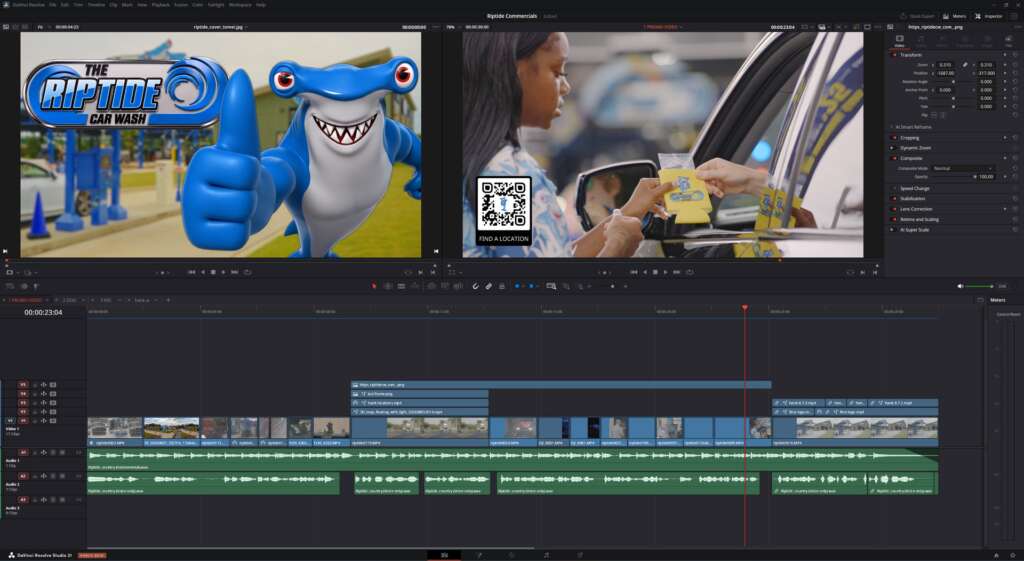This screenshot has width=1024, height=561.
Task: Go to last frame in source viewer
Action: tap(234, 272)
